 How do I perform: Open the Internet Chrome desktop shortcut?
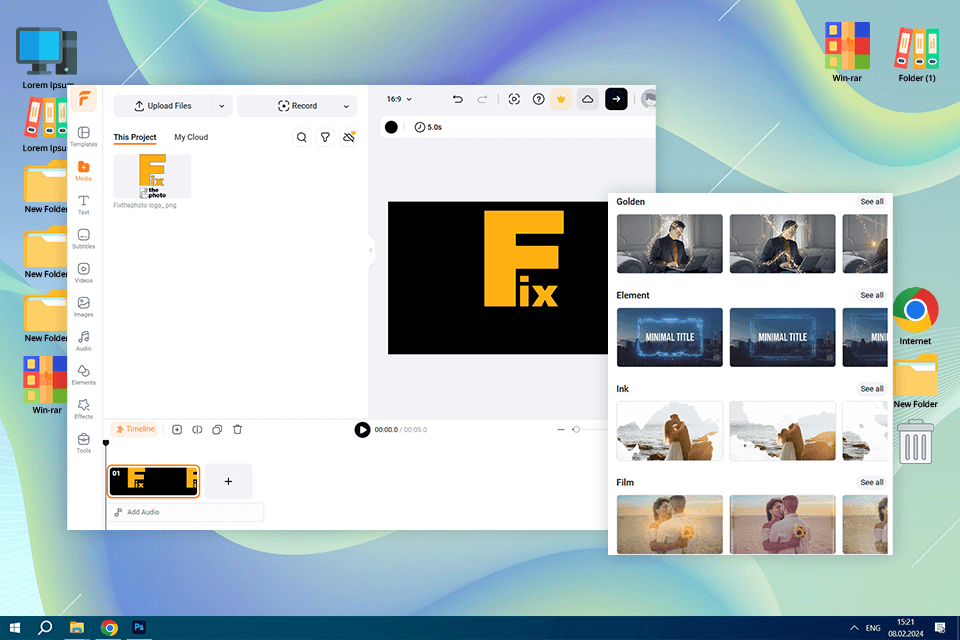point(915,317)
